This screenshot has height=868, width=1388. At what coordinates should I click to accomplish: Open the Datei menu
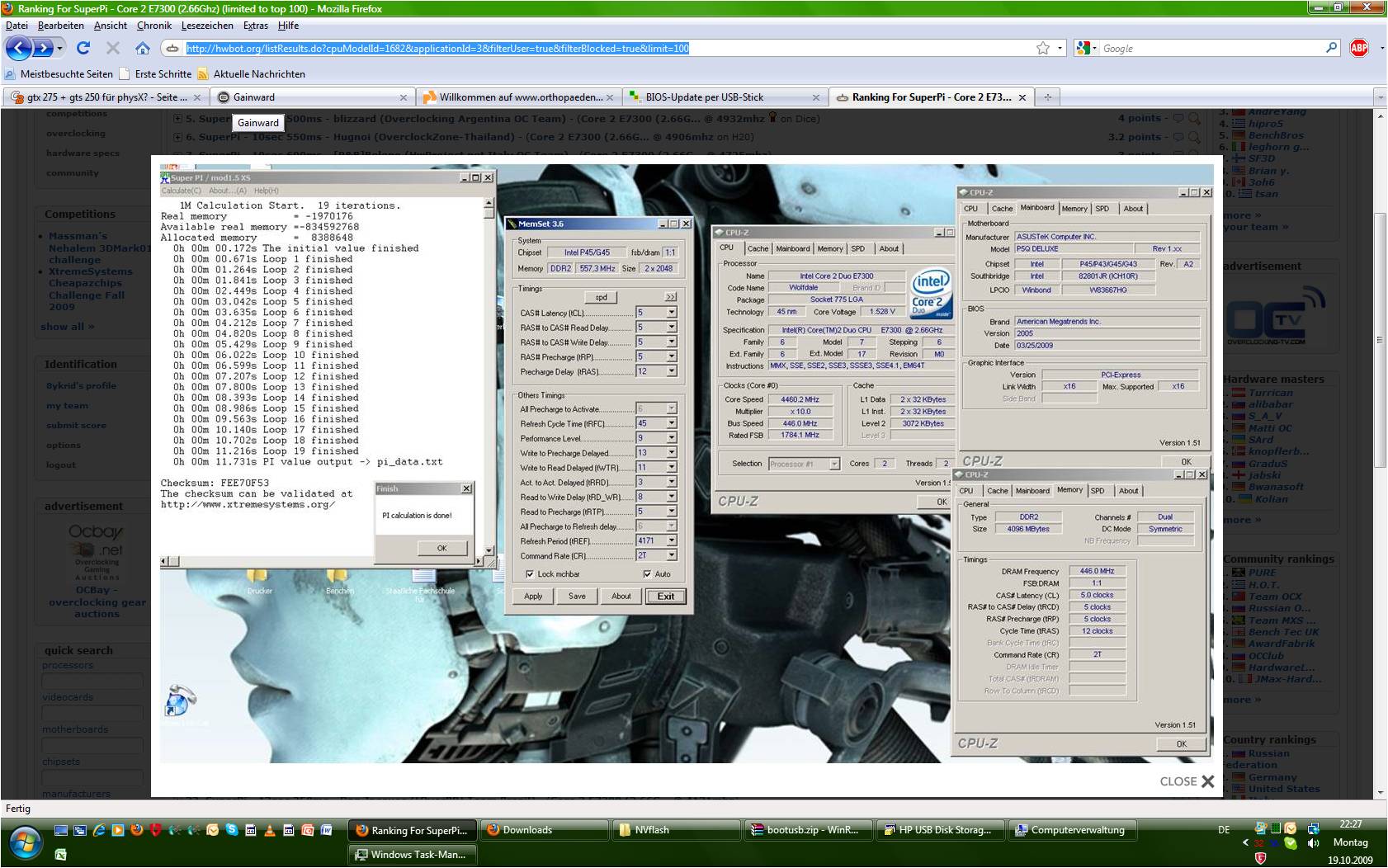(17, 26)
